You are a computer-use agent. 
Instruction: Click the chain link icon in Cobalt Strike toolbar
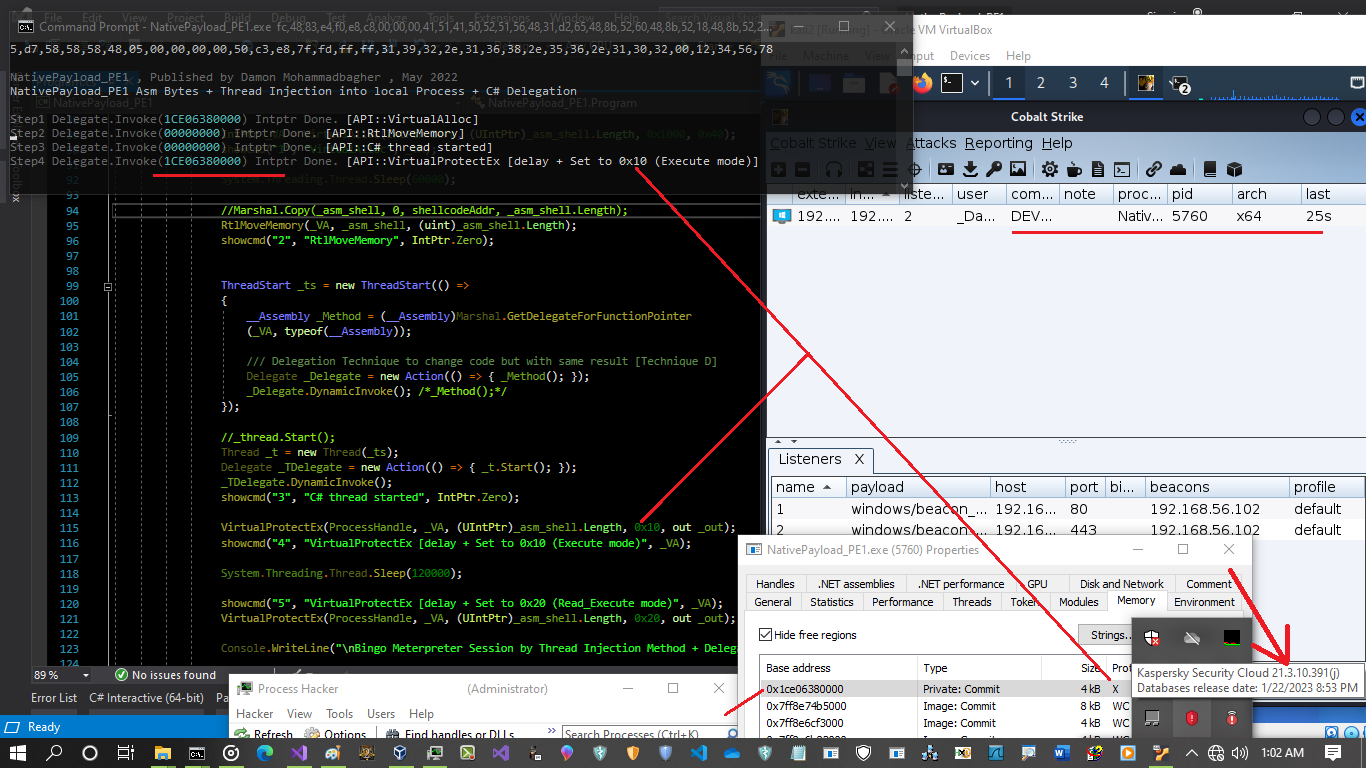point(1153,169)
